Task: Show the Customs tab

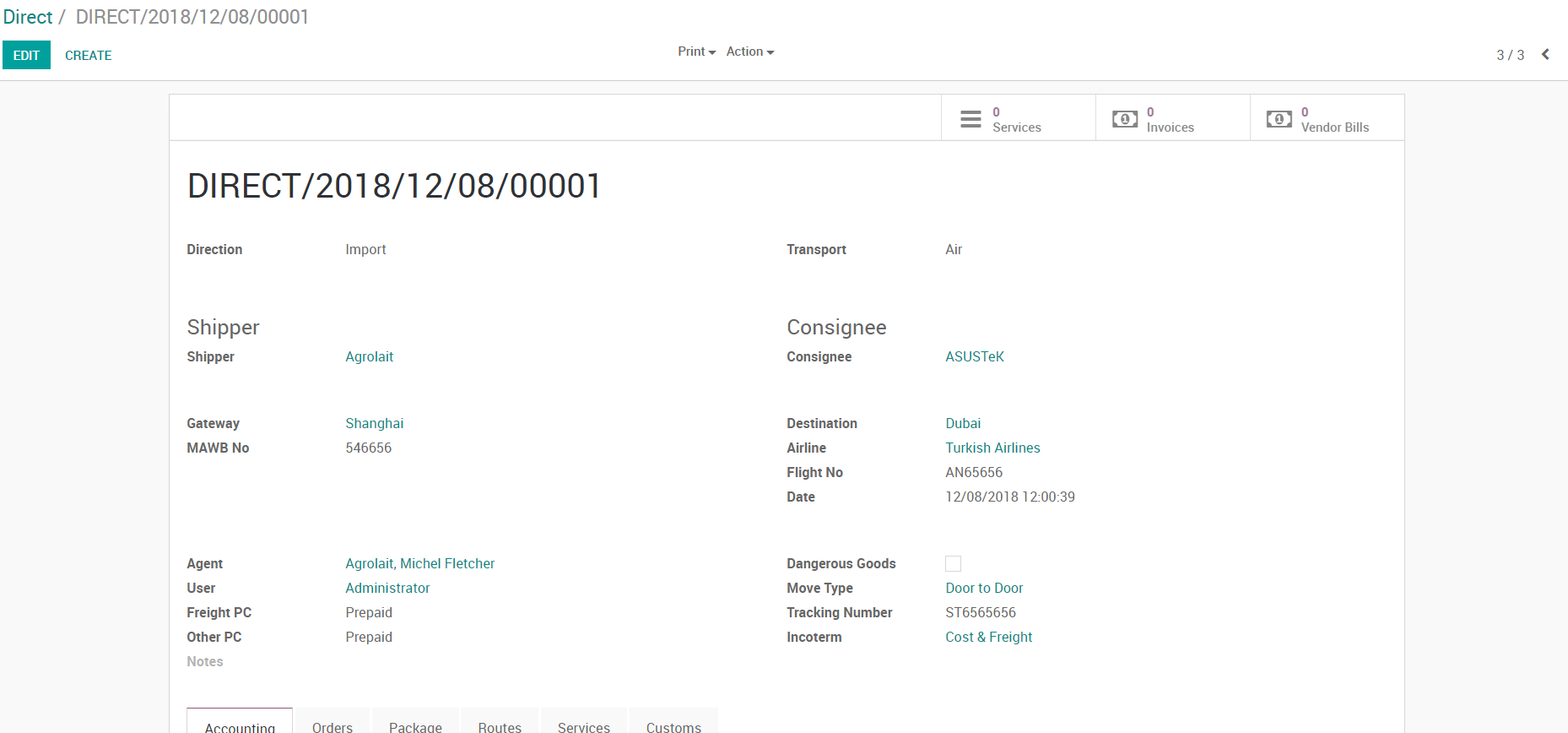Action: [x=673, y=726]
